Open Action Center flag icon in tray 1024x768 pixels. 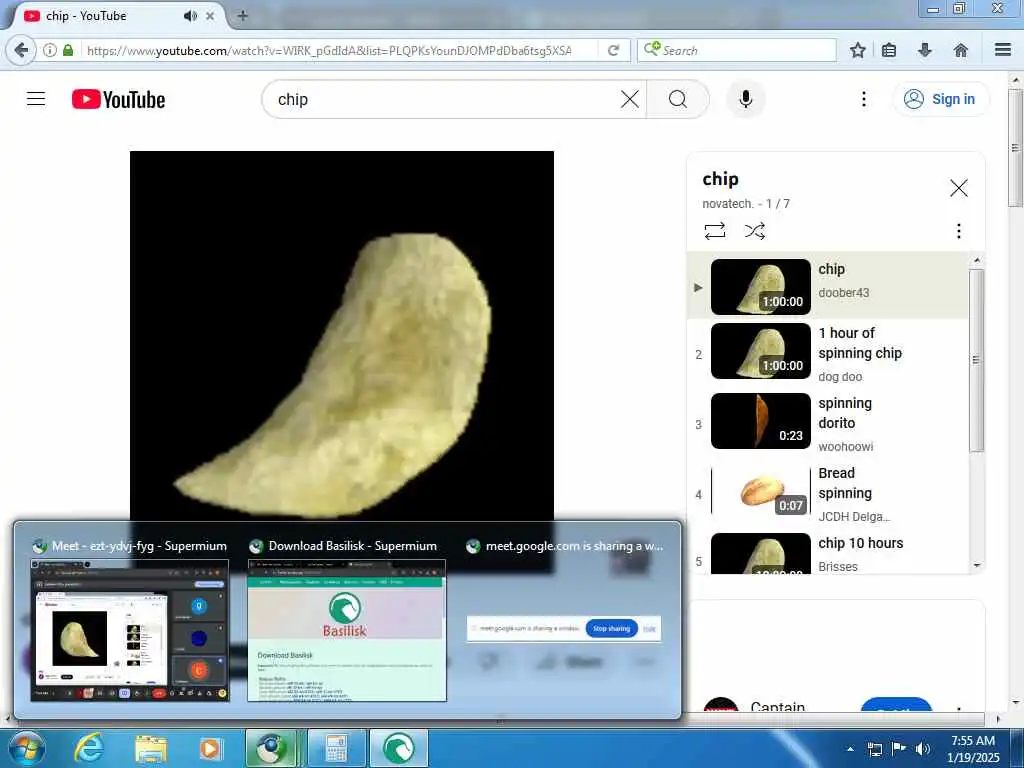click(899, 749)
